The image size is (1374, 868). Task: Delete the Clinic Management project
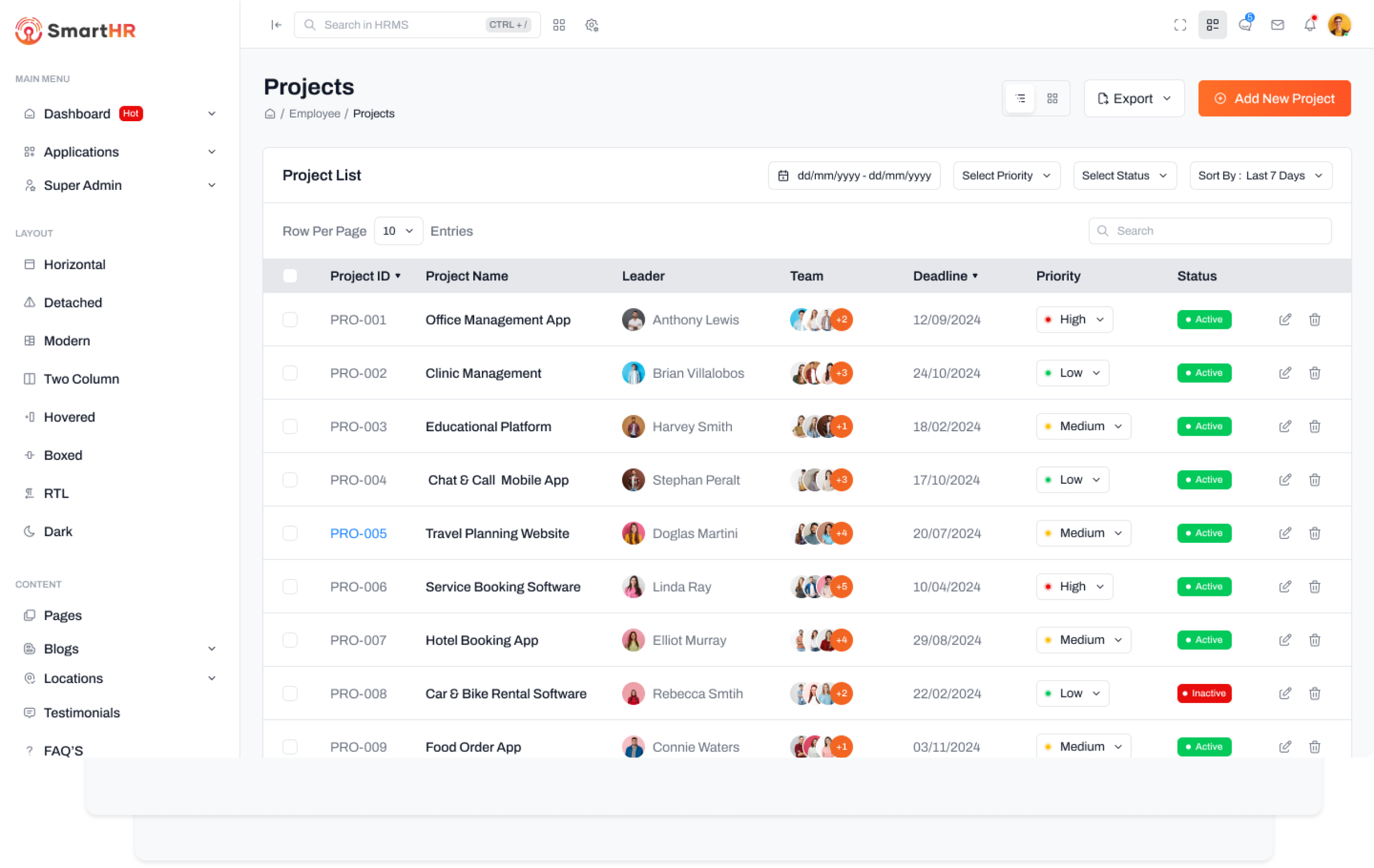(1314, 373)
